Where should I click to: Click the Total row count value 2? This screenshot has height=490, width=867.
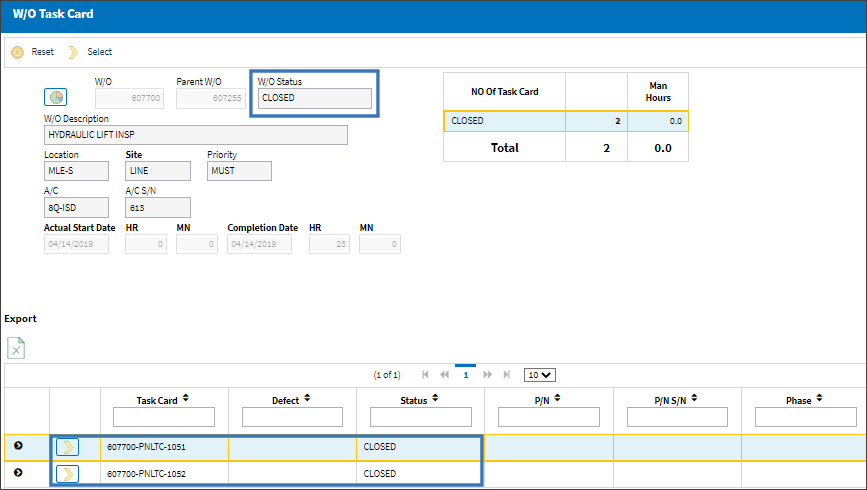tap(607, 148)
